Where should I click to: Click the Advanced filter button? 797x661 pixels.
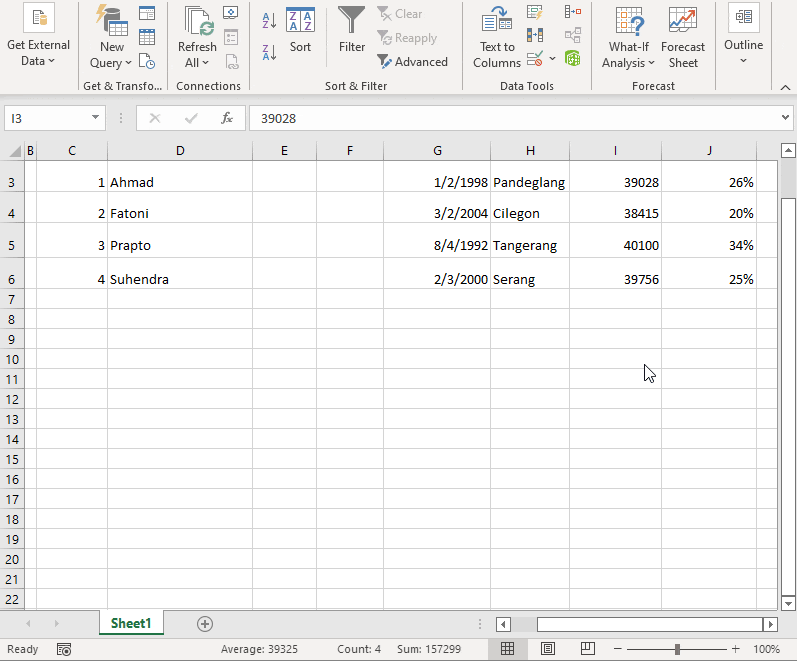coord(413,62)
